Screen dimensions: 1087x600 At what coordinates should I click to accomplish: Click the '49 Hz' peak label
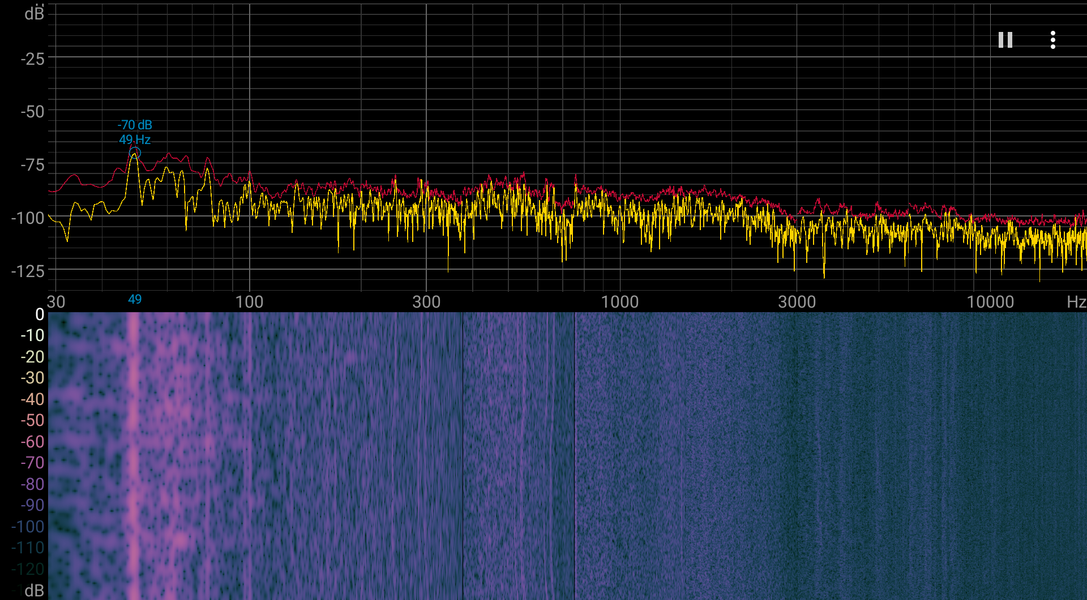[x=134, y=139]
